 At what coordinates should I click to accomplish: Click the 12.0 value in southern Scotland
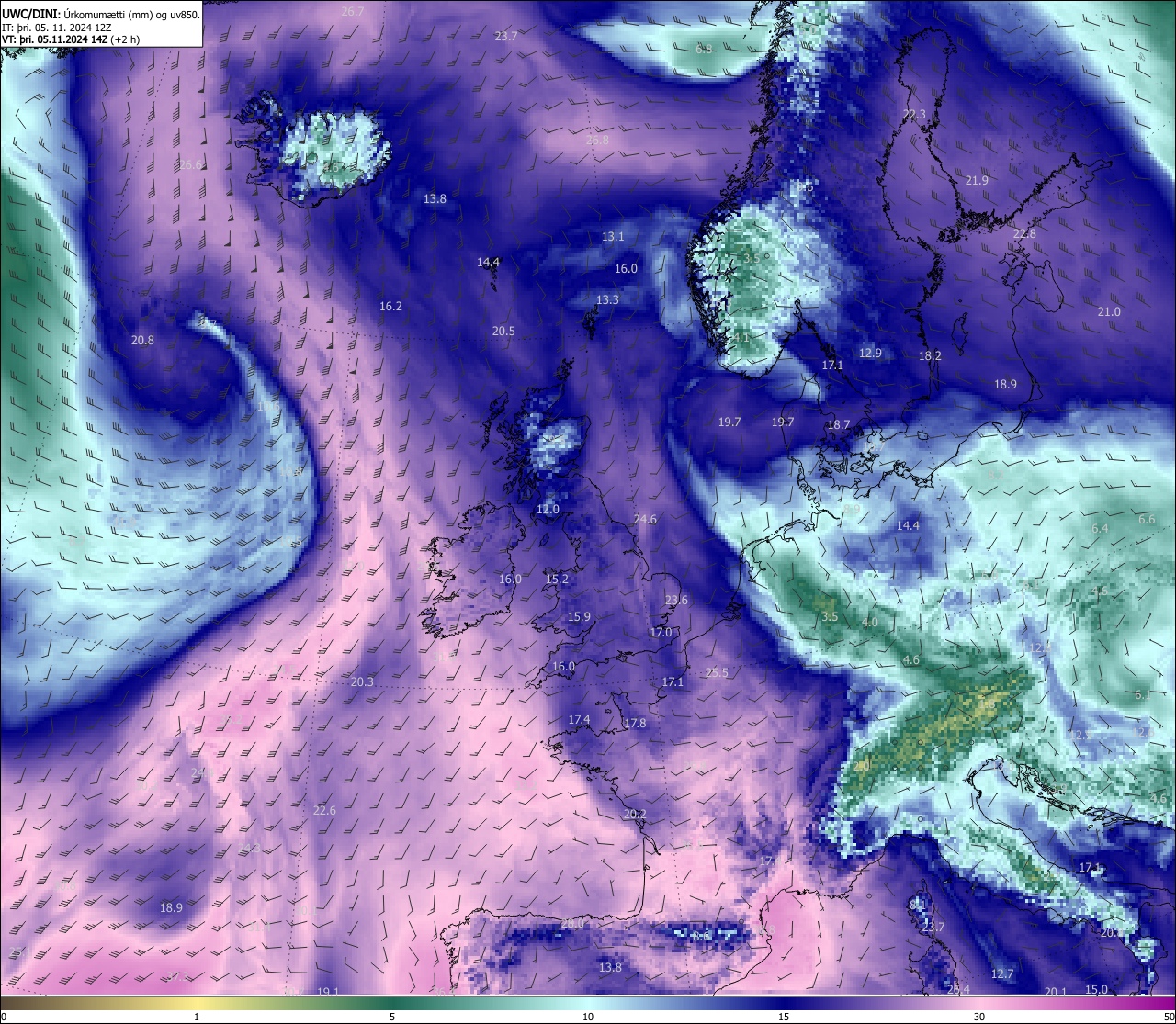click(548, 510)
